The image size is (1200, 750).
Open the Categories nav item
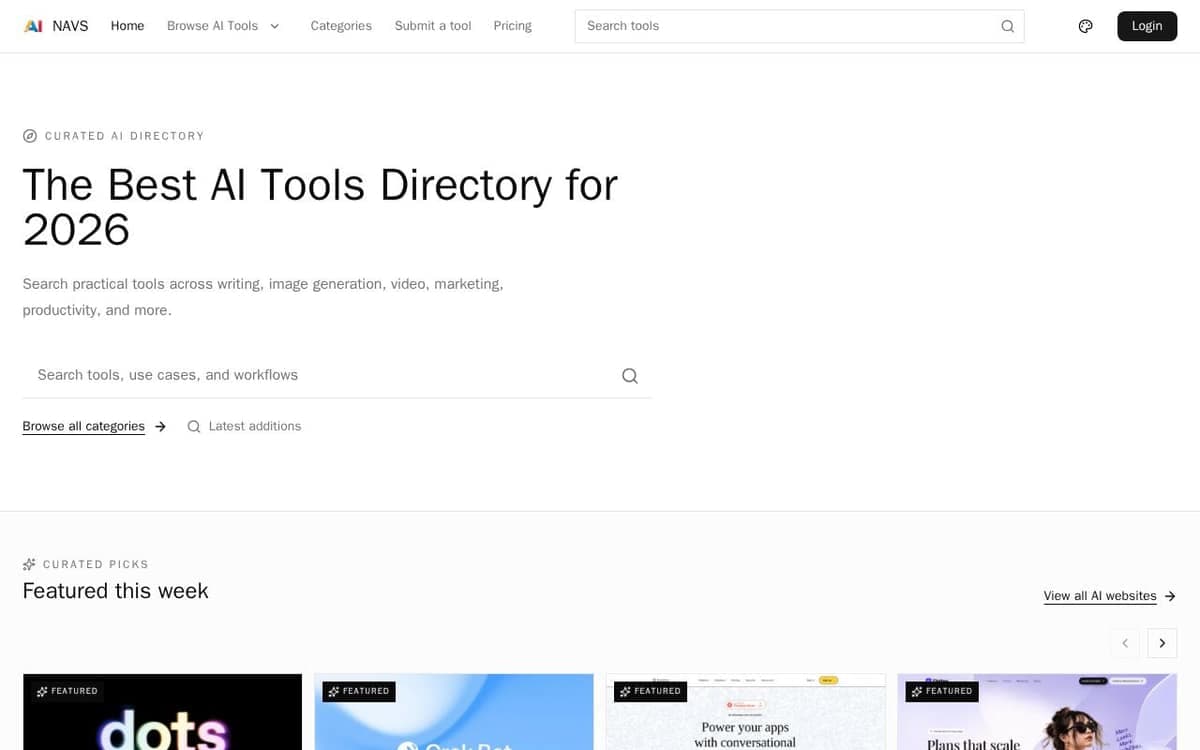pos(341,26)
